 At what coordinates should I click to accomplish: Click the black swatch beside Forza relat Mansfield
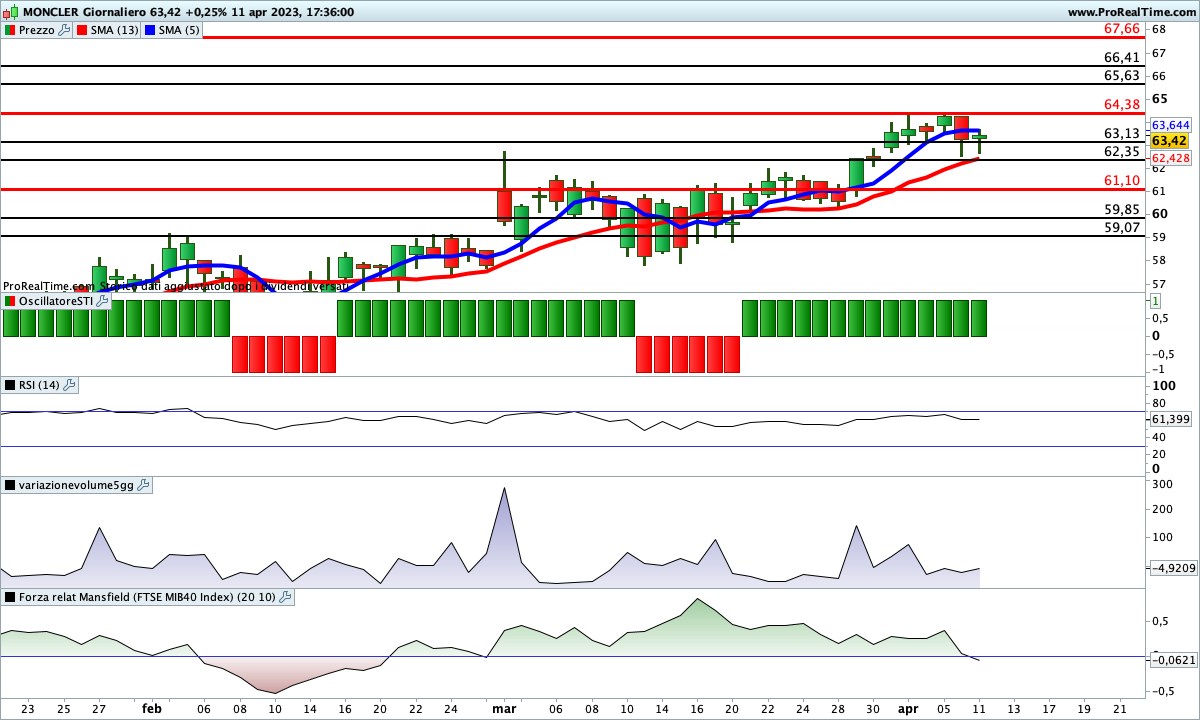[10, 597]
